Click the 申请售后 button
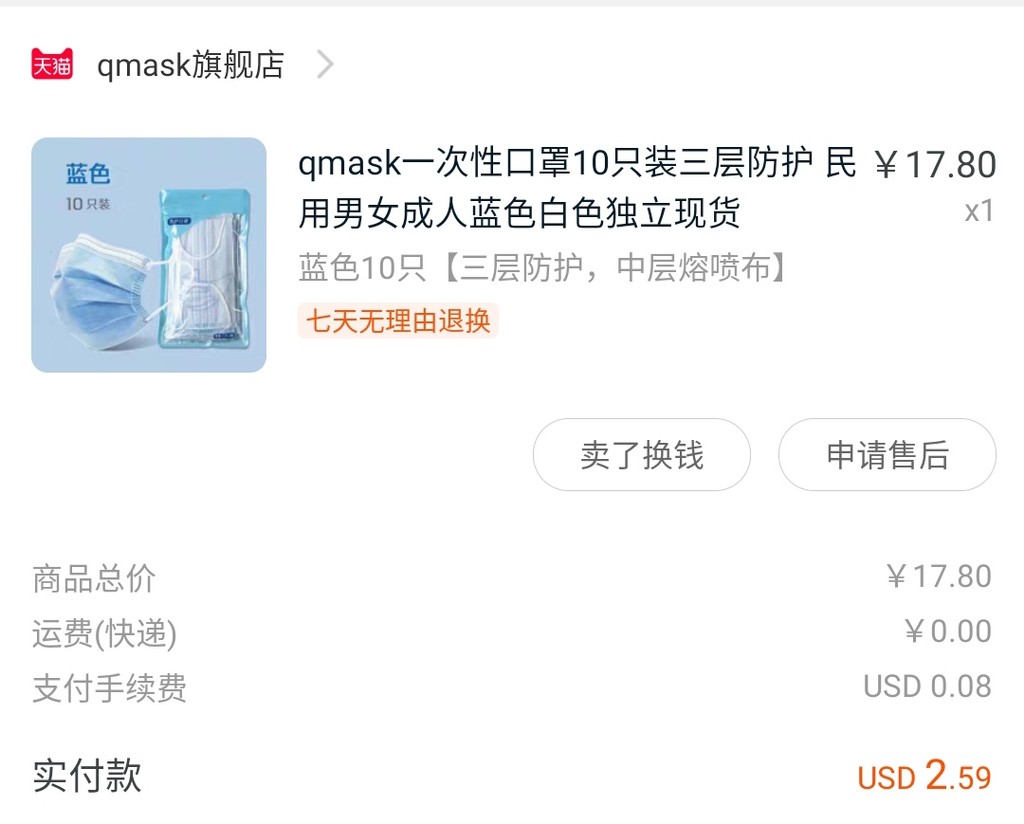This screenshot has width=1024, height=824. coord(887,454)
